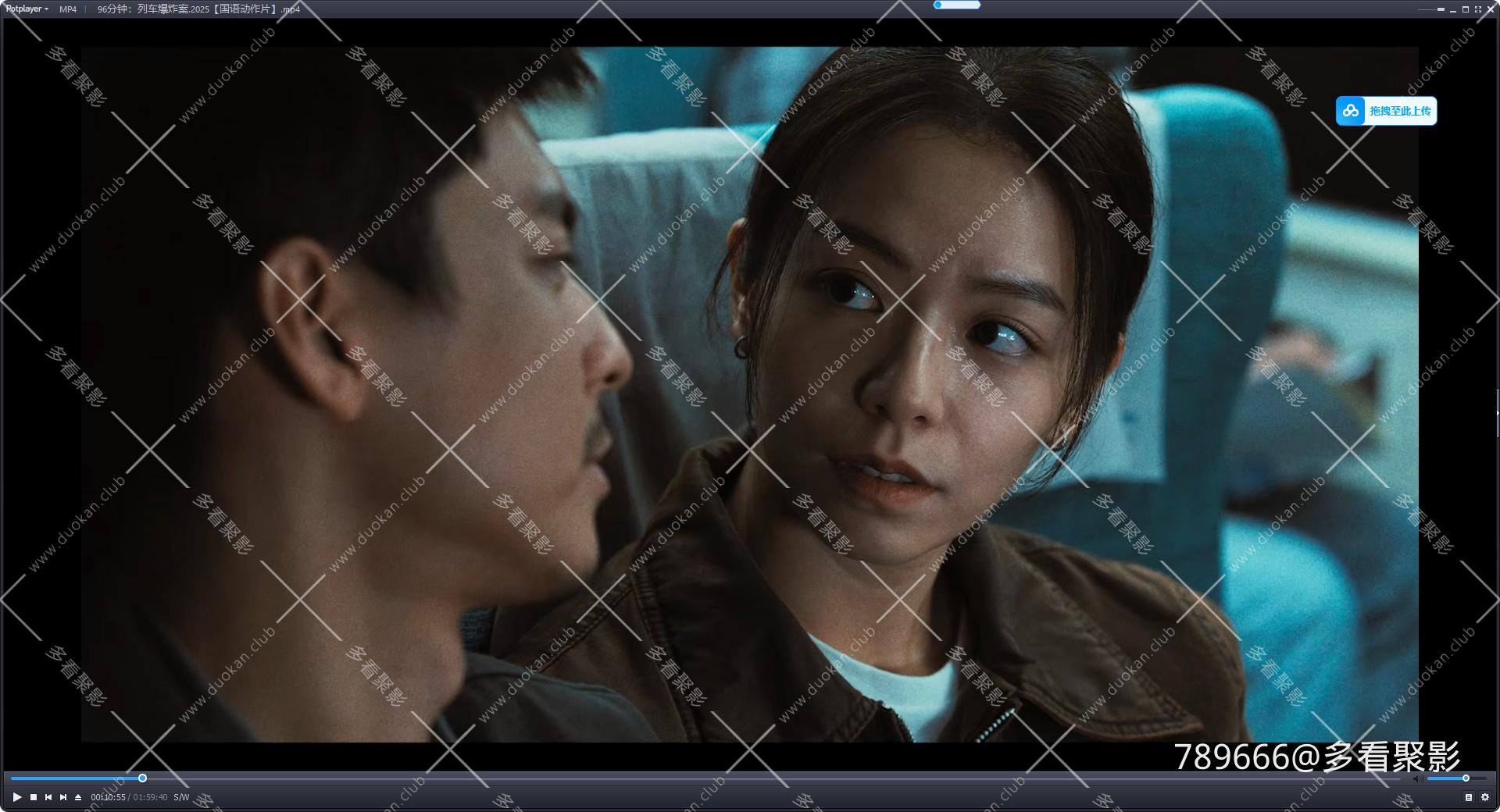The height and width of the screenshot is (812, 1500).
Task: Click the elapsed time 00:10:55 display
Action: point(107,798)
